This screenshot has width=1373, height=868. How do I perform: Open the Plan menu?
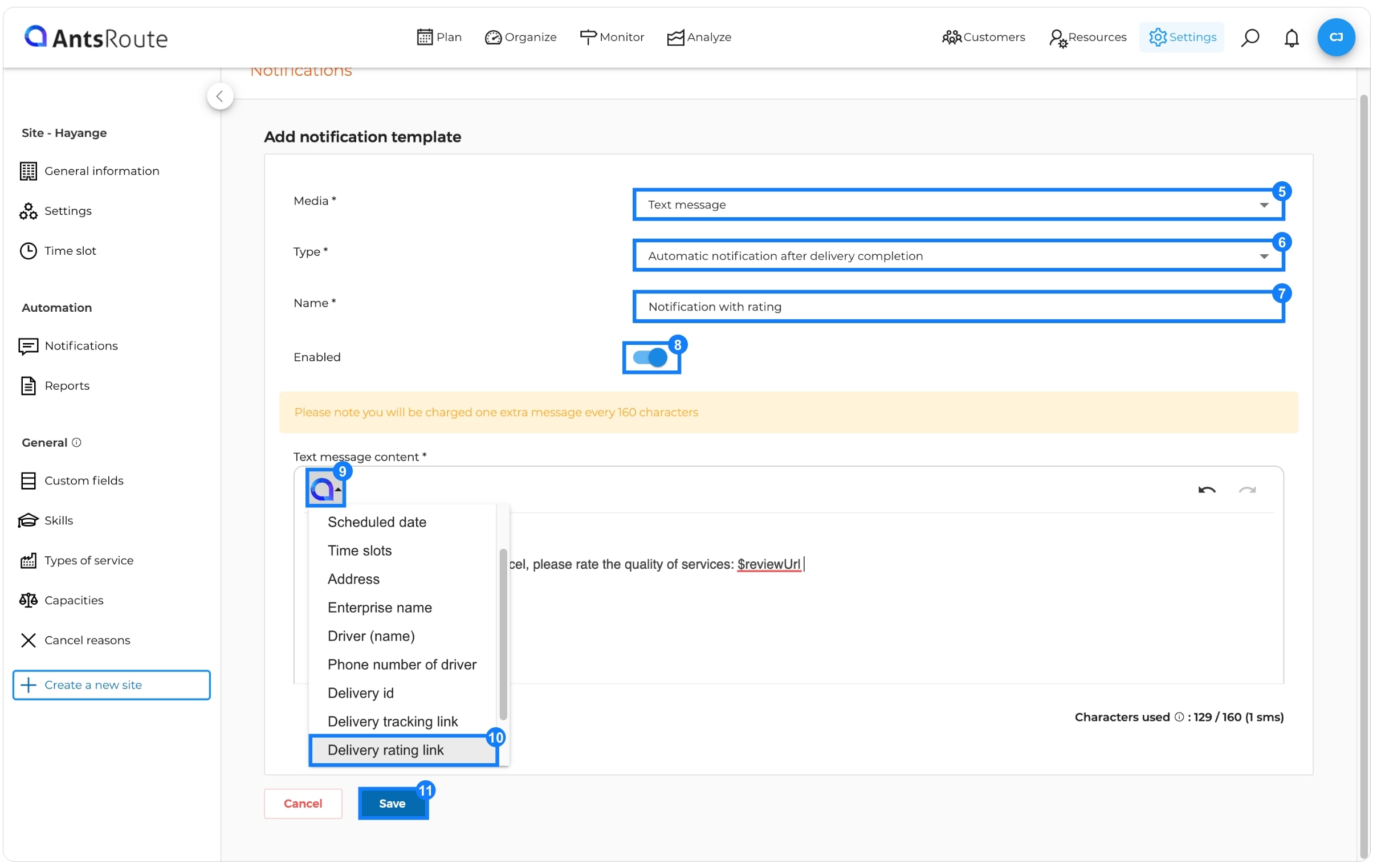[438, 37]
